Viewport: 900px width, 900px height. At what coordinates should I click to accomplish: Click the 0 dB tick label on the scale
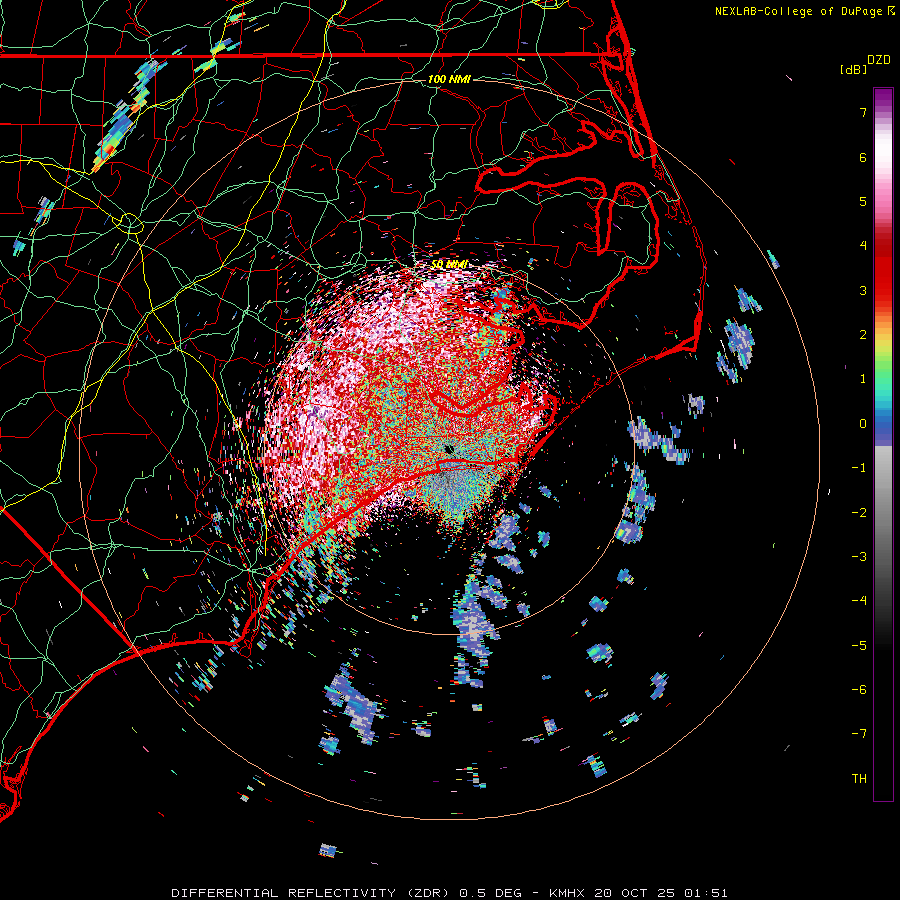pyautogui.click(x=863, y=424)
